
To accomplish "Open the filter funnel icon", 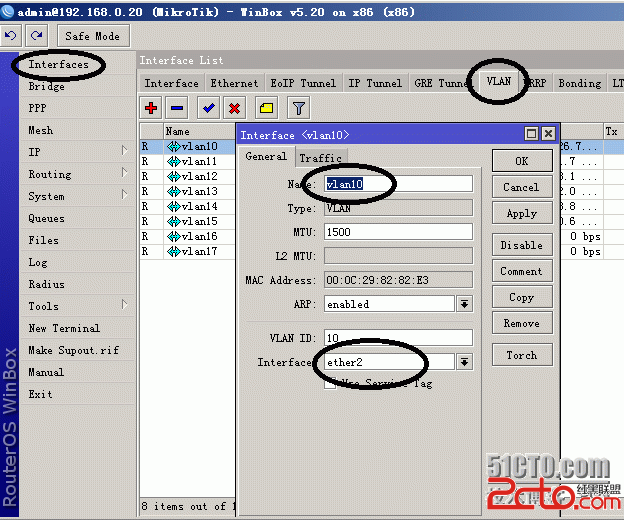I will tap(298, 108).
